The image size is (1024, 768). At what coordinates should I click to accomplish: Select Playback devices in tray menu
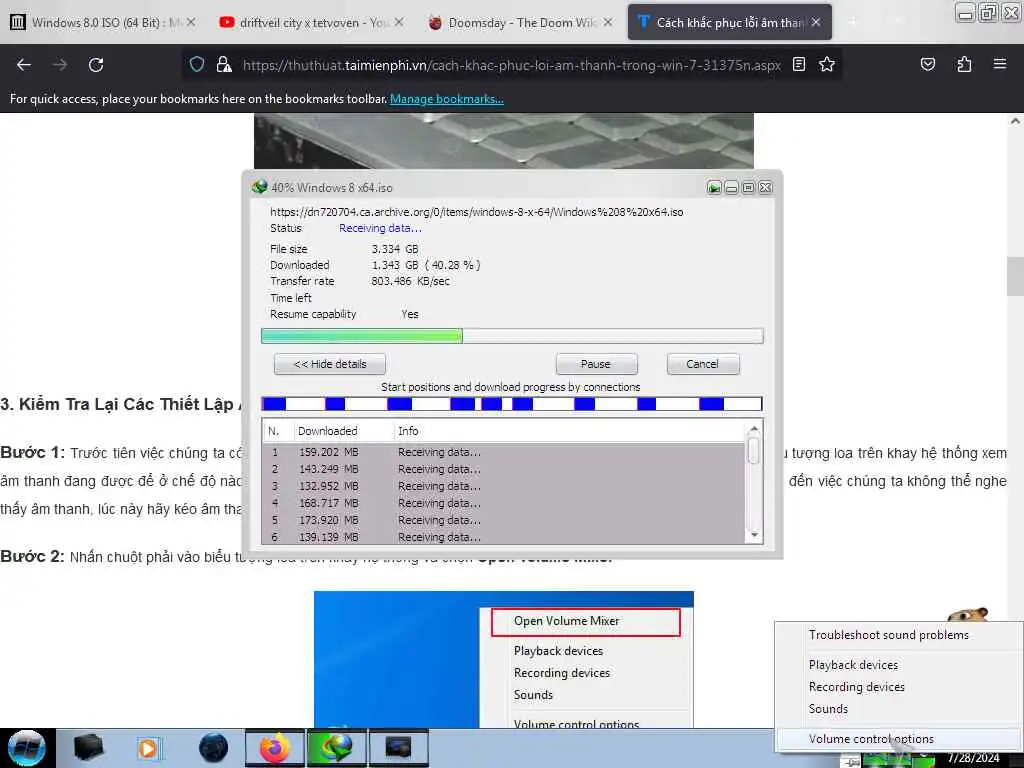pyautogui.click(x=853, y=665)
